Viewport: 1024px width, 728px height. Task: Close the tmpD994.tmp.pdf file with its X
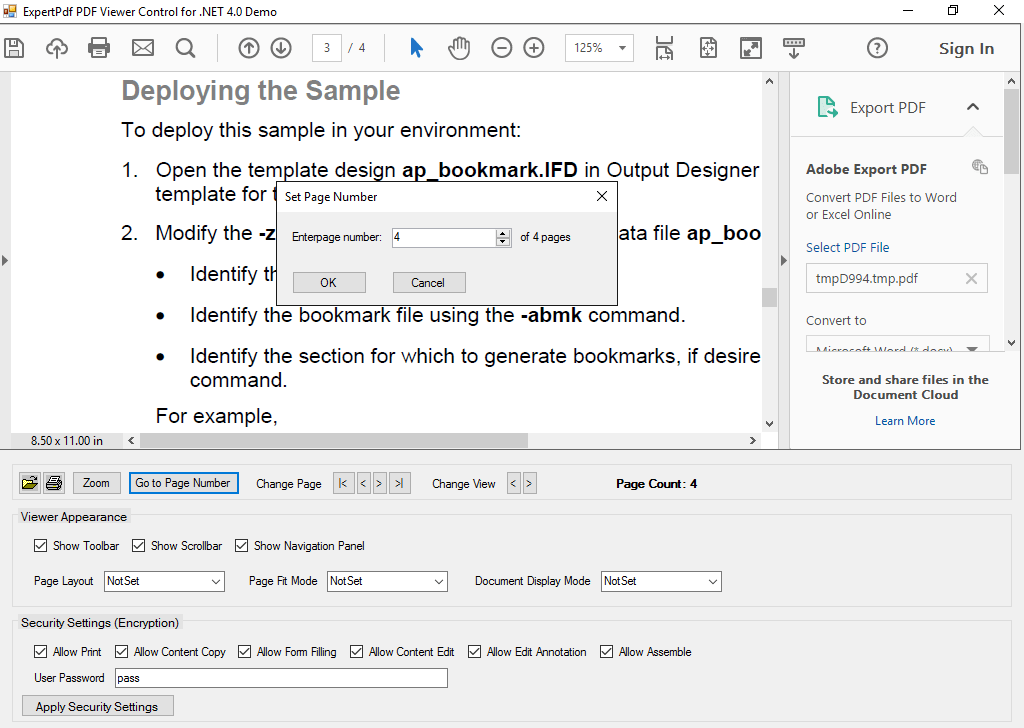(971, 278)
